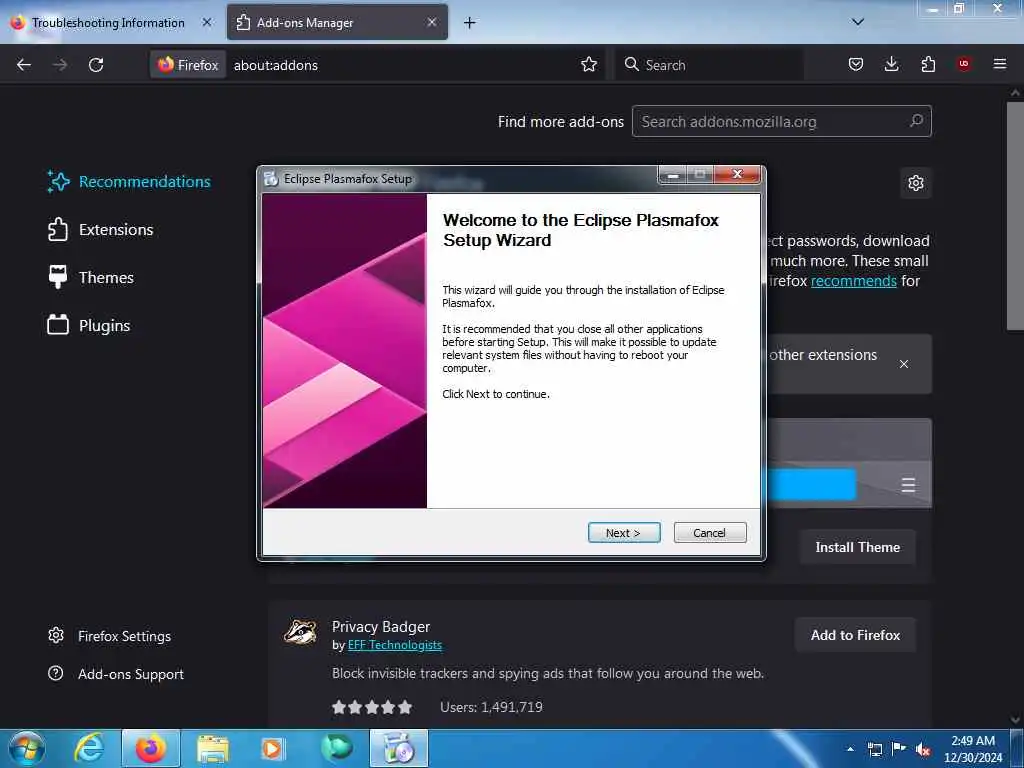
Task: Switch to the Troubleshooting Information tab
Action: pos(108,23)
